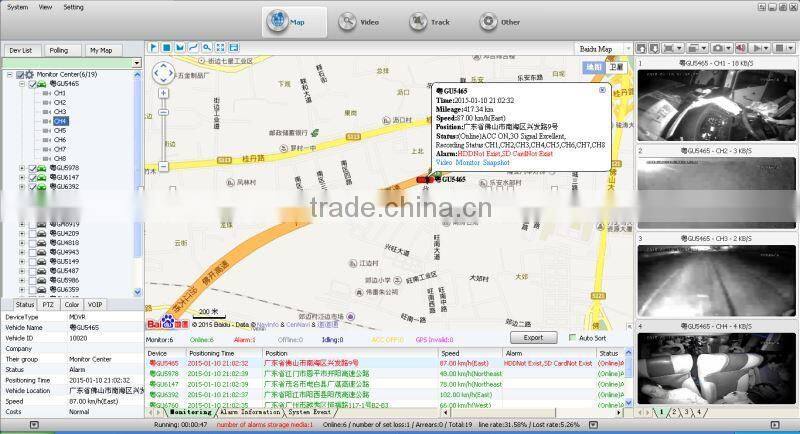Open the device search dropdown
This screenshot has height=434, width=800.
click(x=136, y=63)
